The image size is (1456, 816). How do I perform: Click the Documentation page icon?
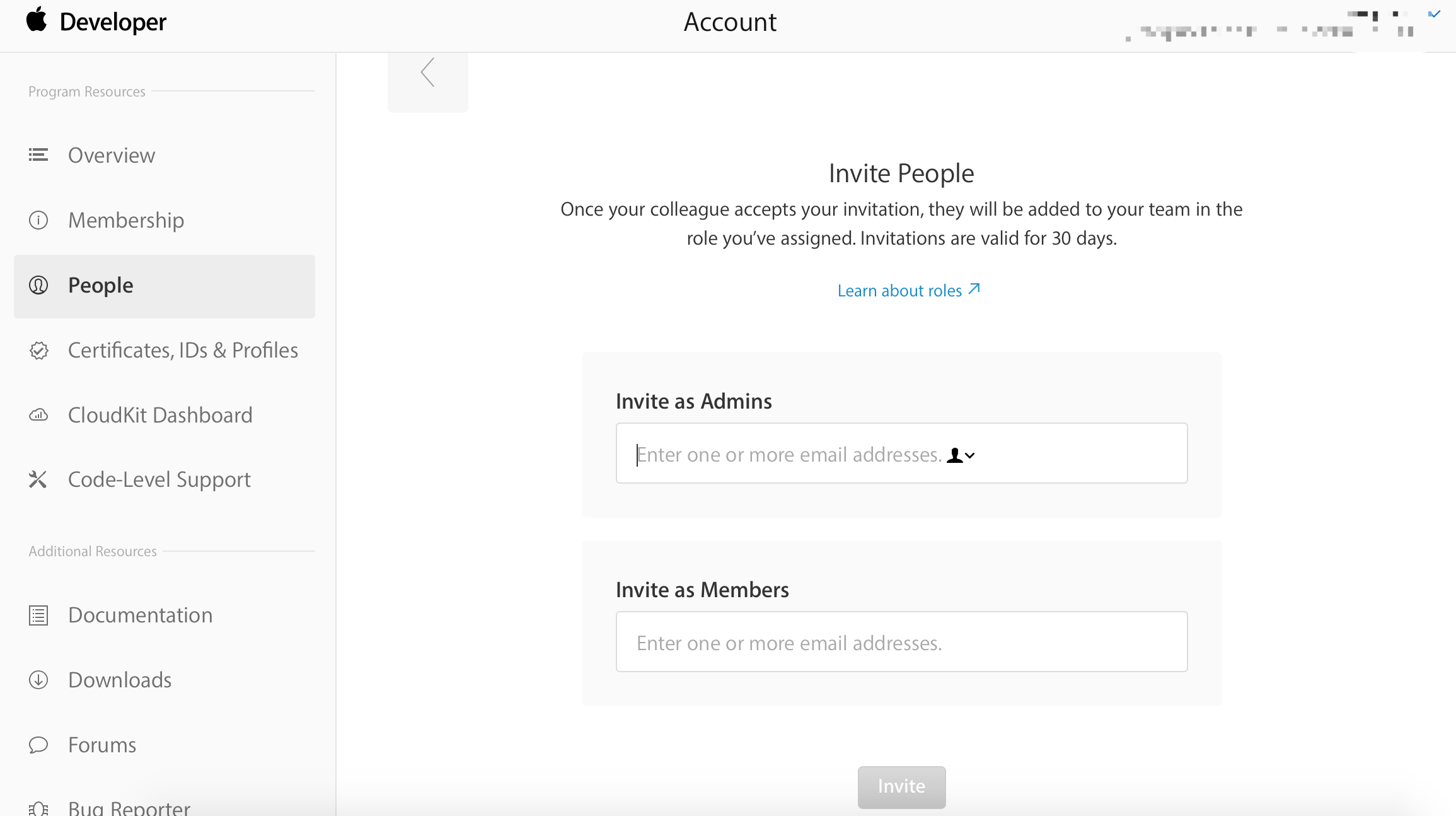click(38, 615)
